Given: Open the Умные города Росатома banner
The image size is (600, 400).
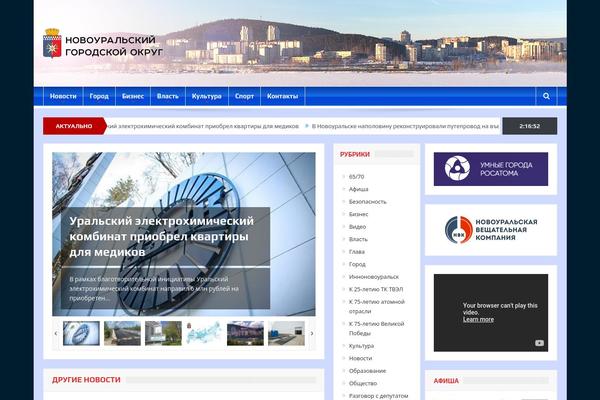Looking at the screenshot, I should point(491,169).
